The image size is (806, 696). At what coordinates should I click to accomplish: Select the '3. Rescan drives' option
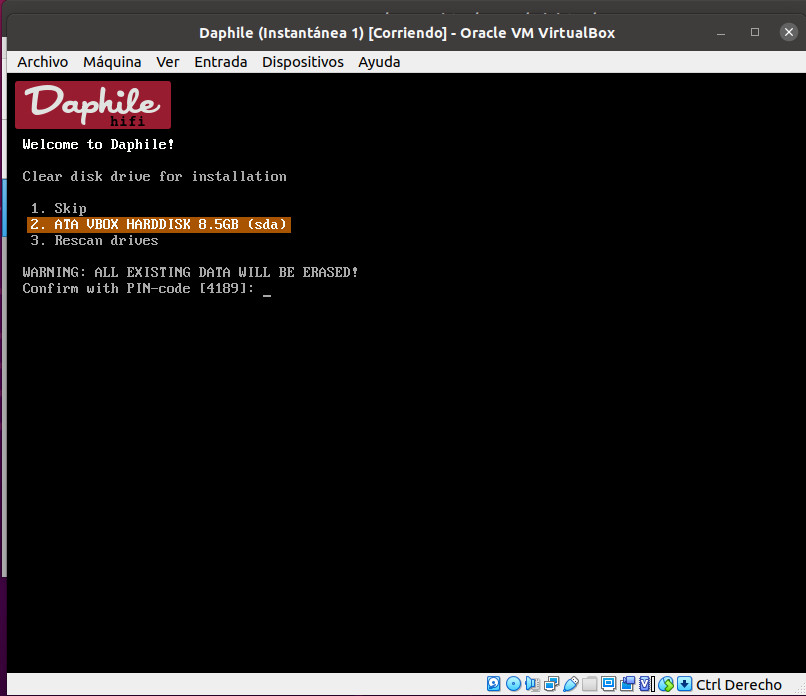(x=94, y=241)
